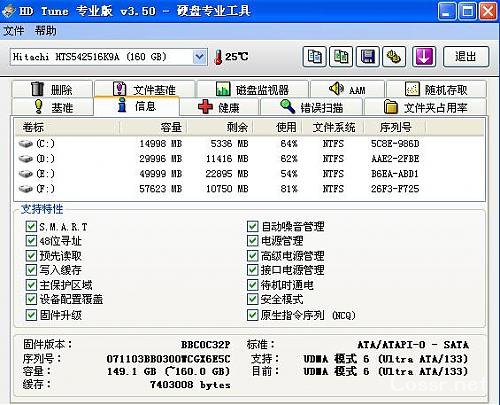Select the 11416 MB free space cell
Image resolution: width=500 pixels, height=405 pixels.
[227, 159]
